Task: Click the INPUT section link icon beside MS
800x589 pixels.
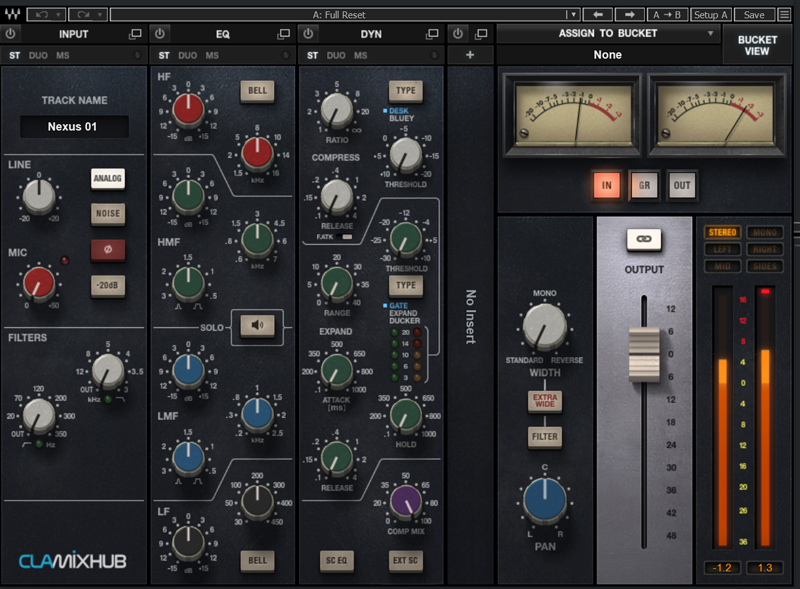Action: pos(137,55)
